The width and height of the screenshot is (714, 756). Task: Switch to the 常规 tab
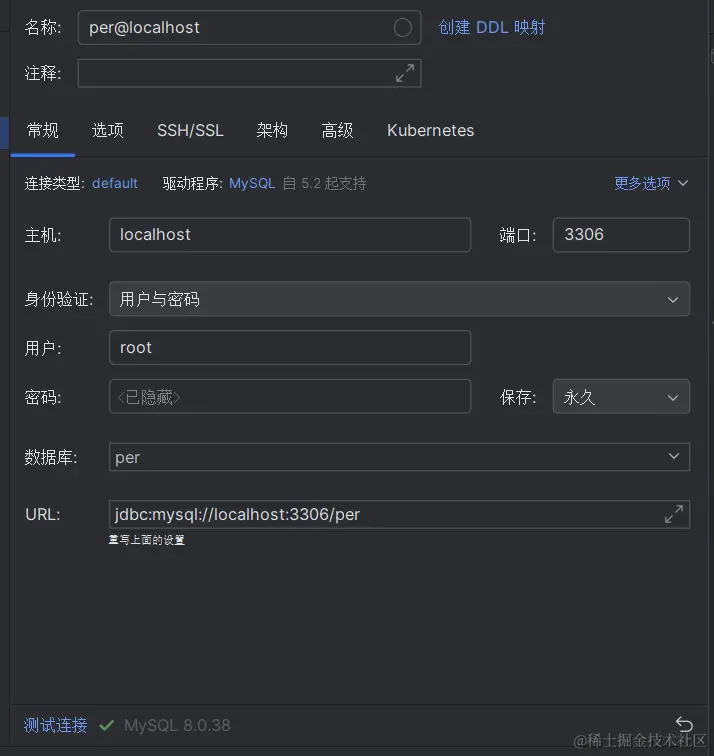[42, 130]
